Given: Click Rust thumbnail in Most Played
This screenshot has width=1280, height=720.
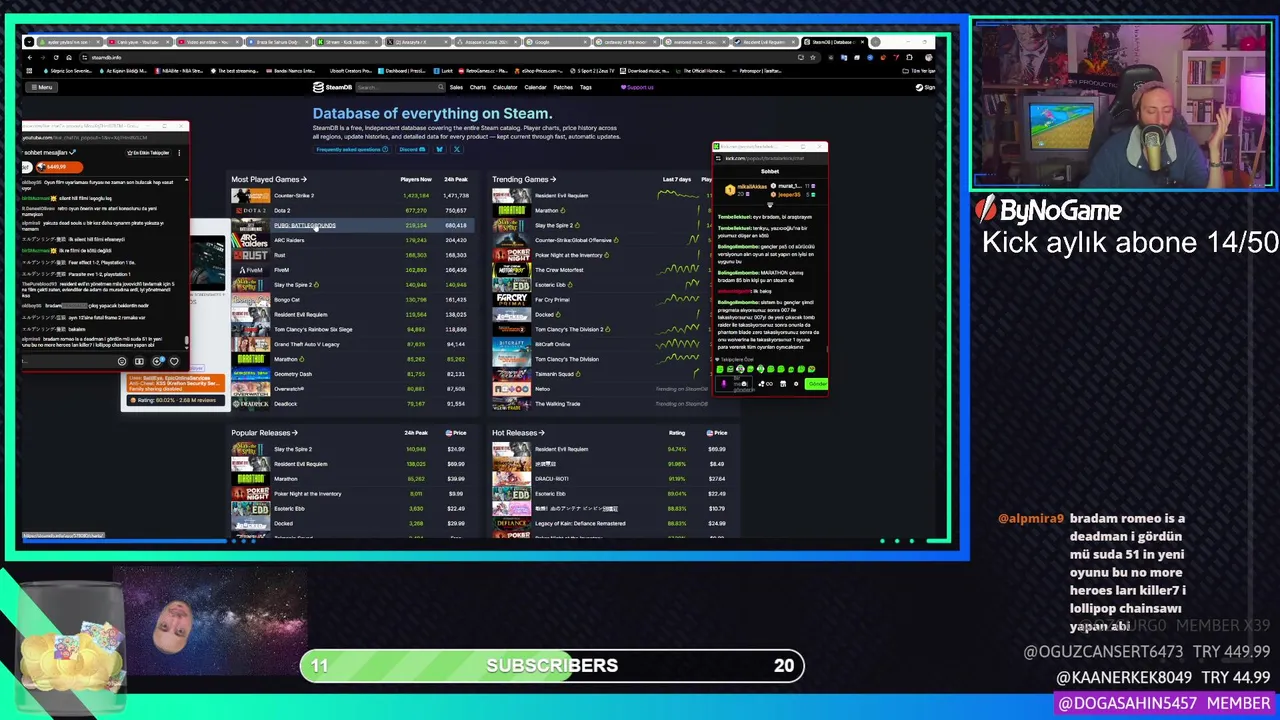Looking at the screenshot, I should click(250, 255).
